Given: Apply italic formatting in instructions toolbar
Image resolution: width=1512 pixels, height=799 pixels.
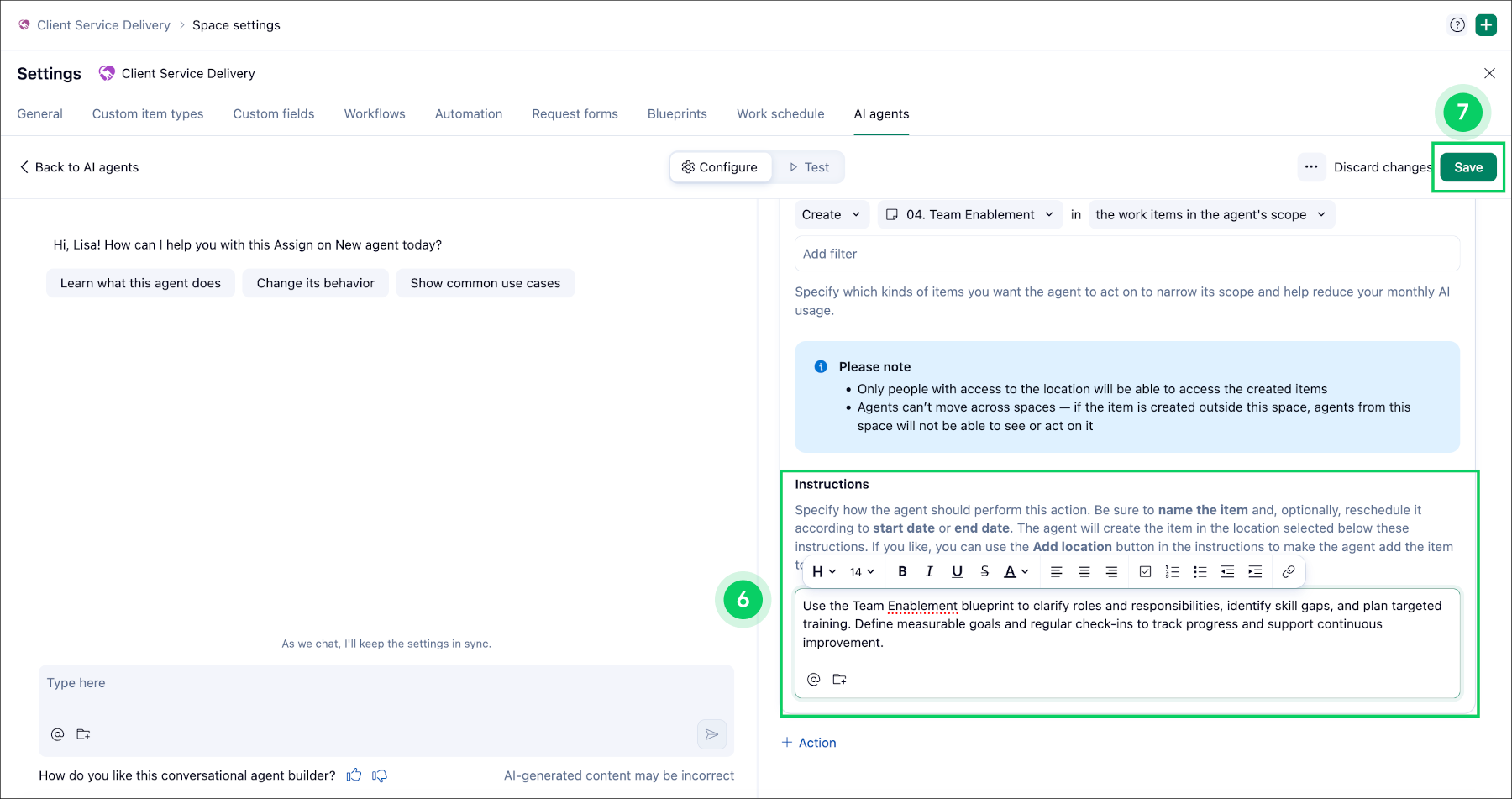Looking at the screenshot, I should [x=929, y=571].
